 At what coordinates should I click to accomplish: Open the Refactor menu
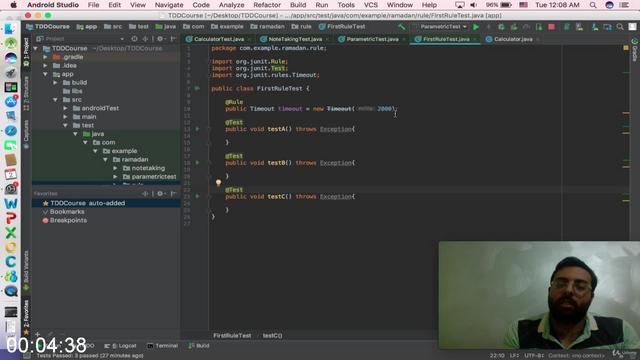tap(267, 5)
